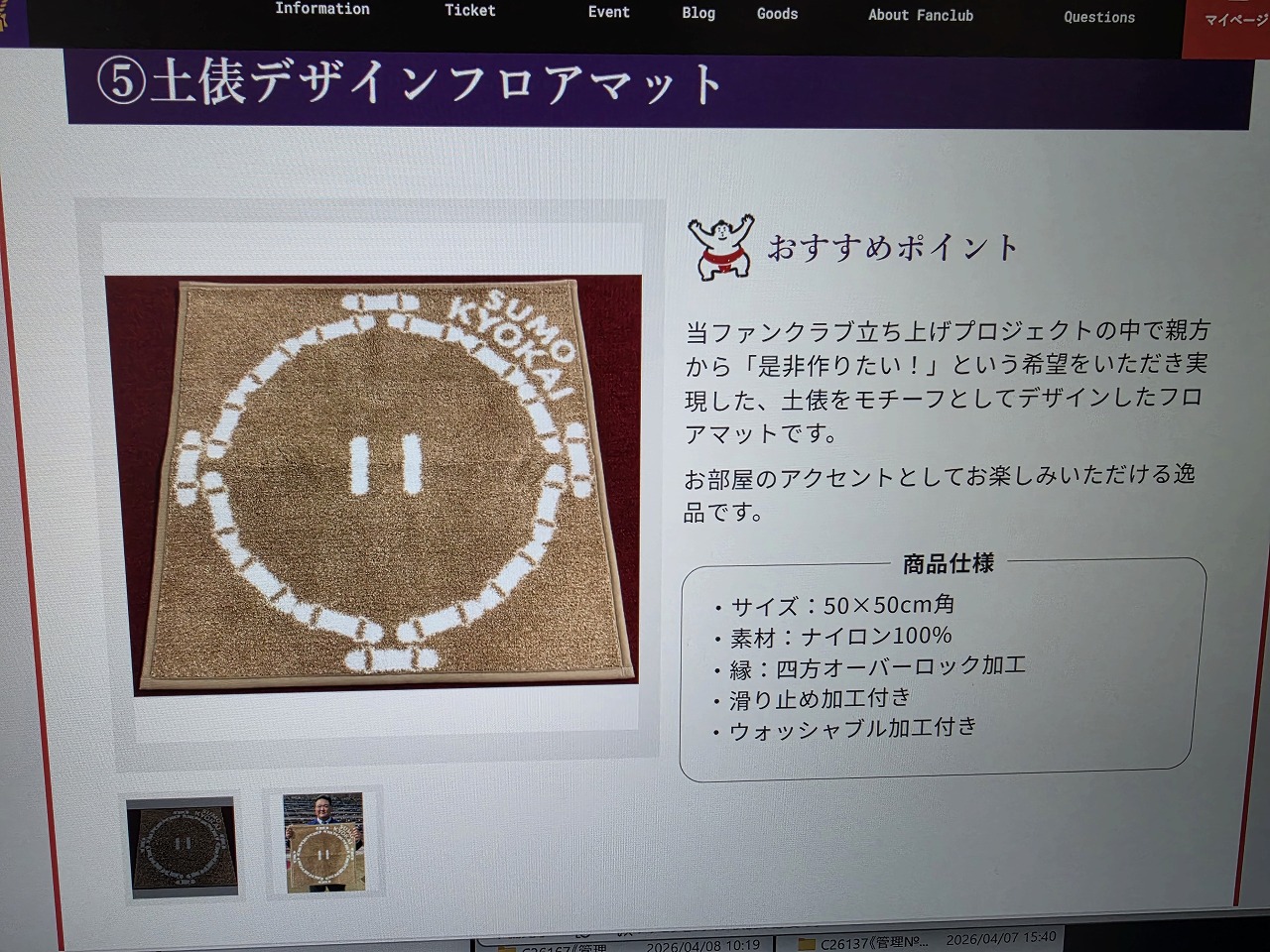Show the thumbnail of man holding mat
Screen dimensions: 1270x952
[x=323, y=843]
